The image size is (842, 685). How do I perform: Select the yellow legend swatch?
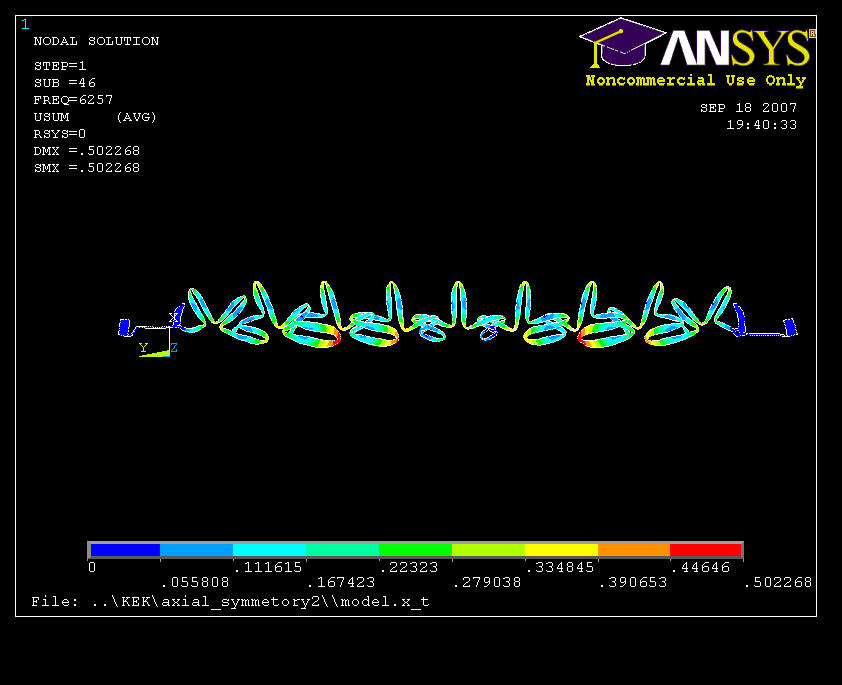tap(561, 550)
